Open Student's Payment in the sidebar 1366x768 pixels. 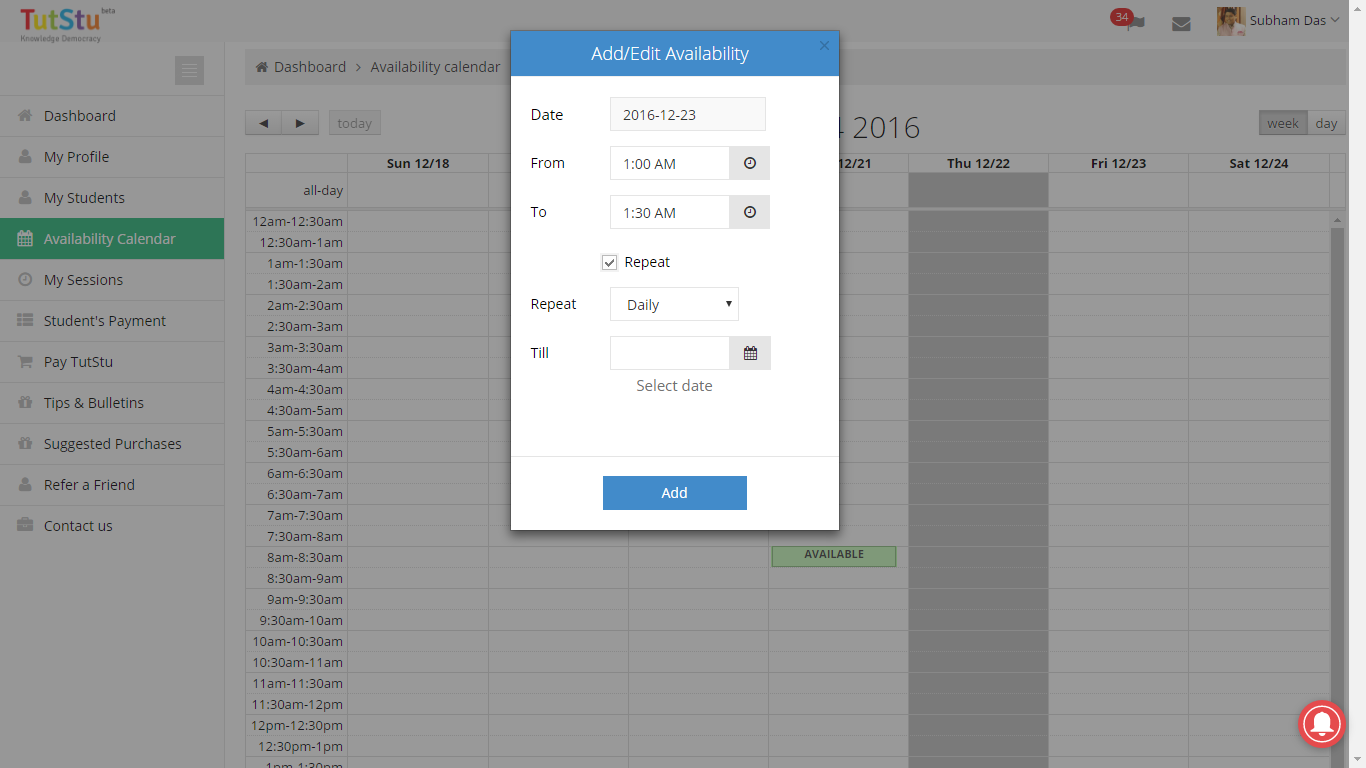click(x=112, y=321)
